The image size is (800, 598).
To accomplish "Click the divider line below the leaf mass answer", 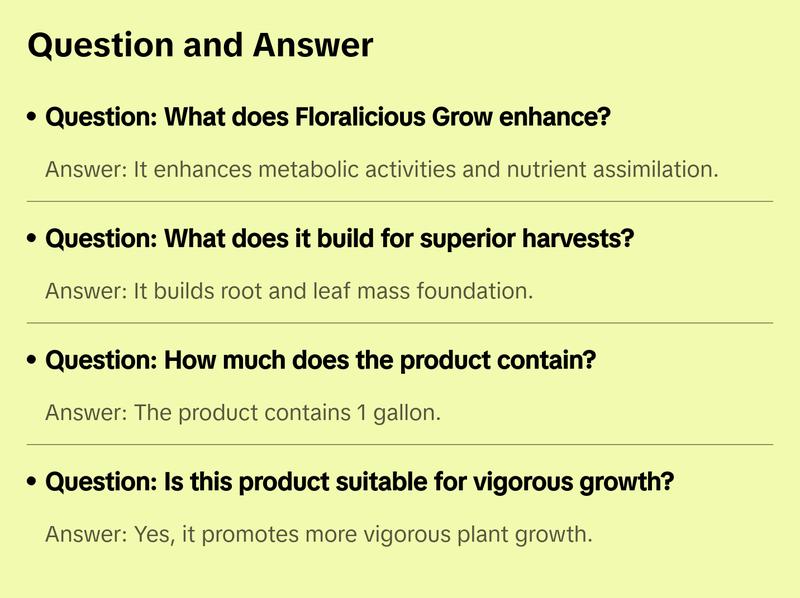I will point(400,323).
